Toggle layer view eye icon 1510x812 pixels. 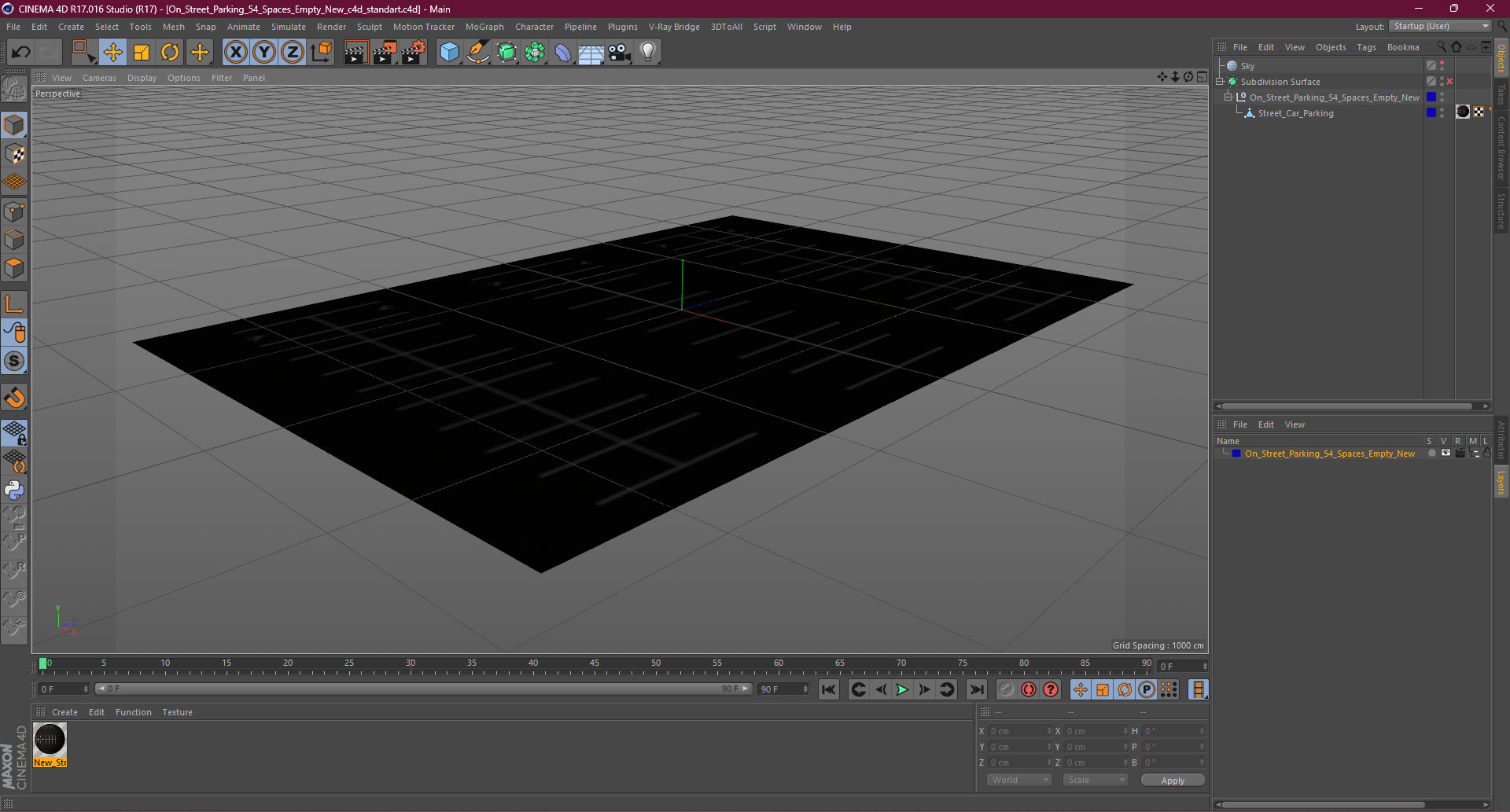pos(1446,453)
